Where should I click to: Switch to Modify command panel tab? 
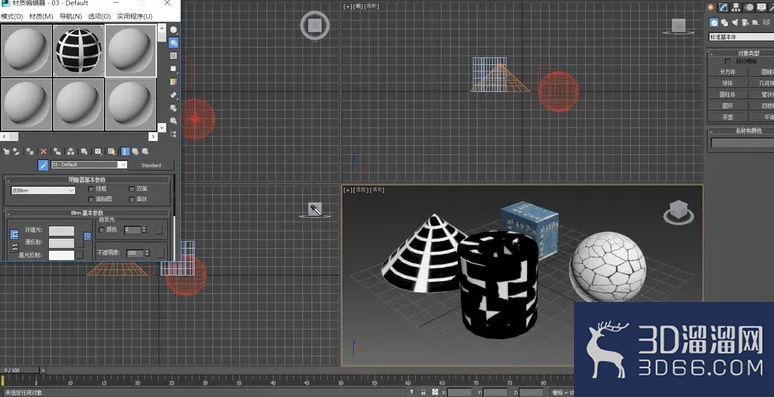point(723,7)
